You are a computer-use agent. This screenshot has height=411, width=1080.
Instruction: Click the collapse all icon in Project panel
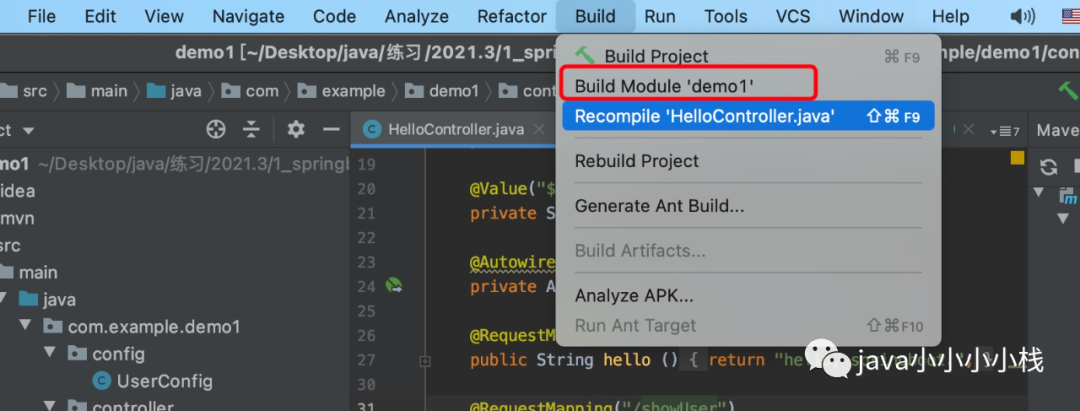pyautogui.click(x=251, y=129)
